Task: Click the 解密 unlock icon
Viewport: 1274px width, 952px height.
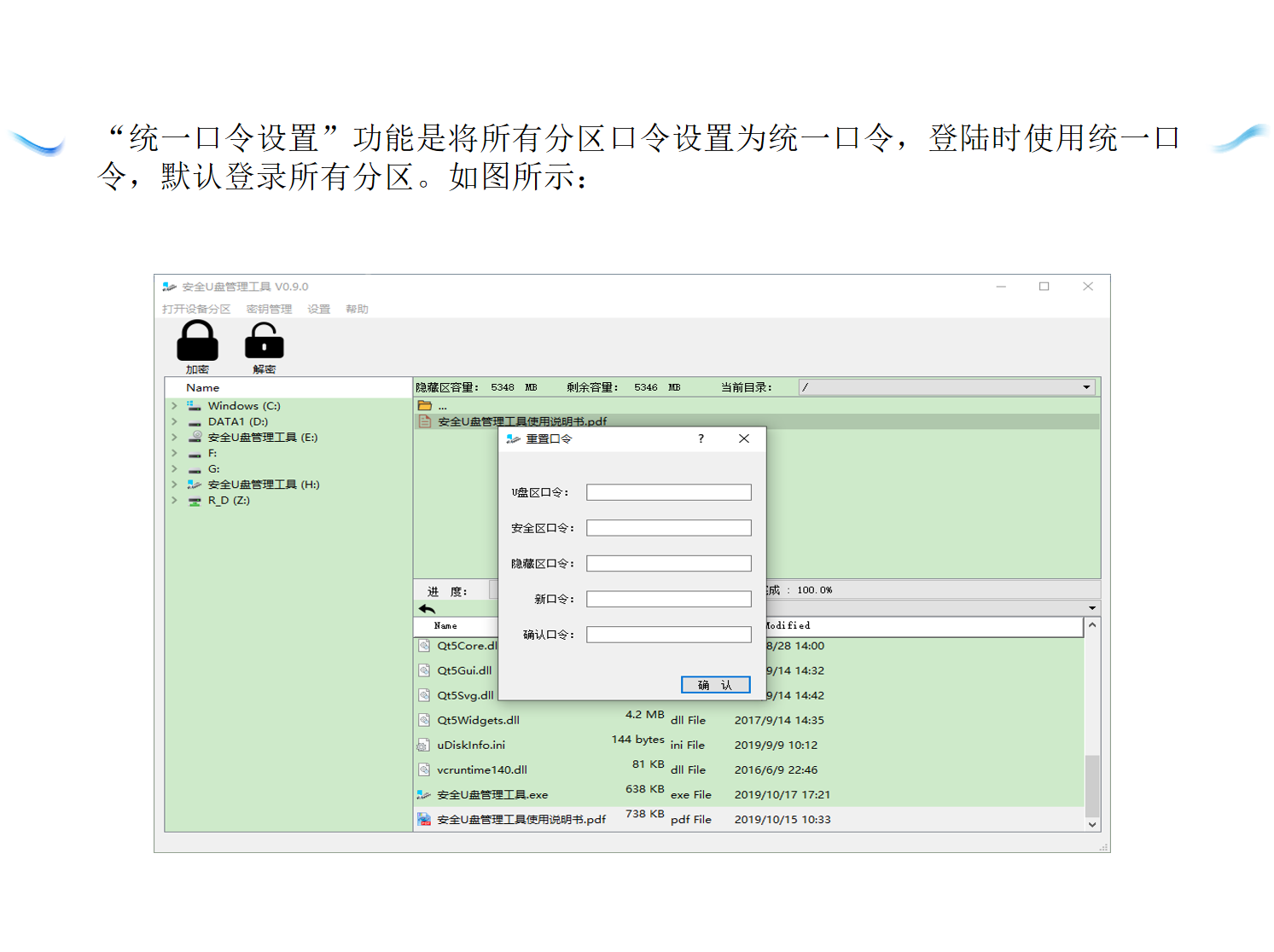Action: pos(264,342)
